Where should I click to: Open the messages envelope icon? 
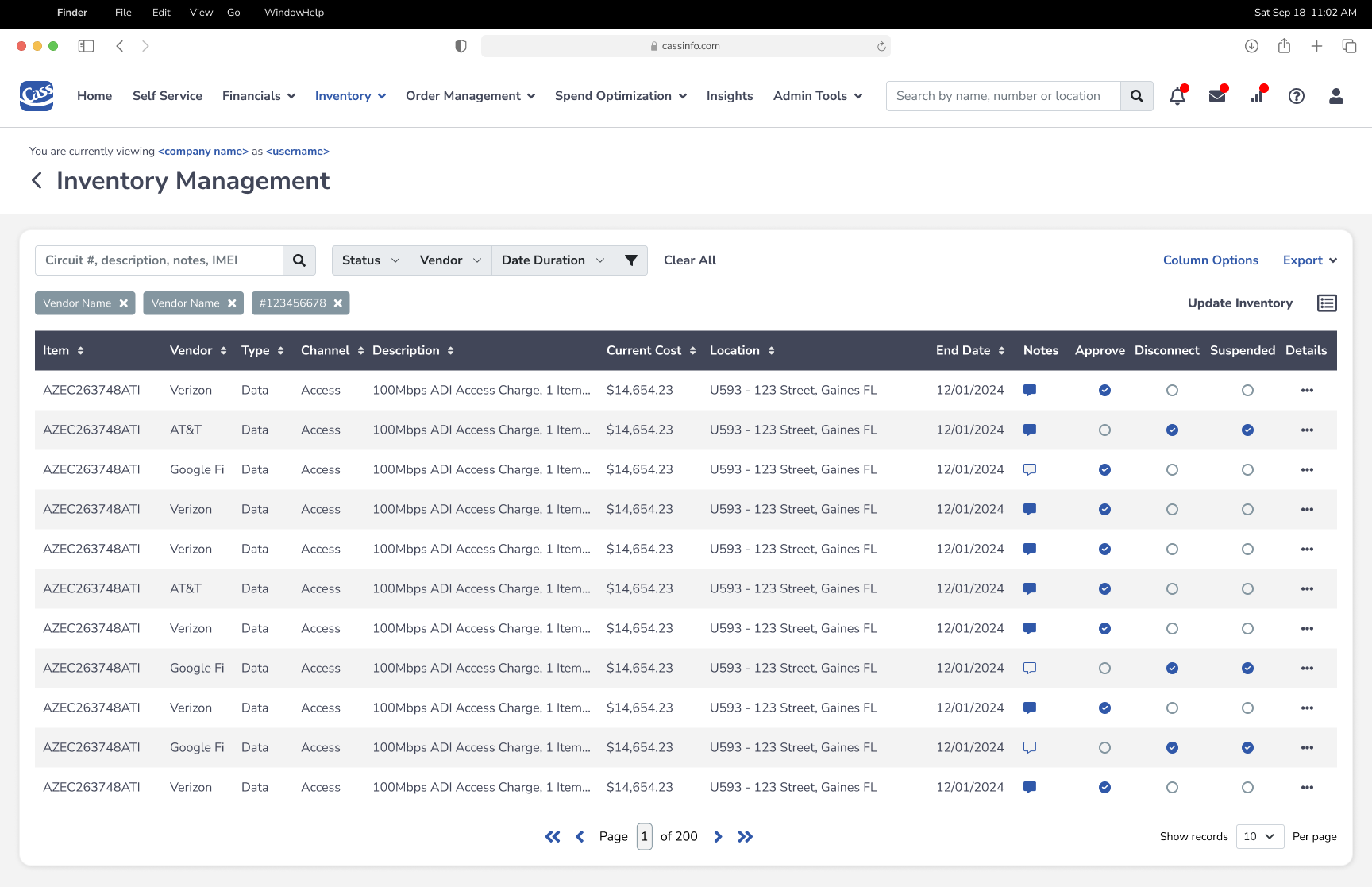click(1216, 96)
